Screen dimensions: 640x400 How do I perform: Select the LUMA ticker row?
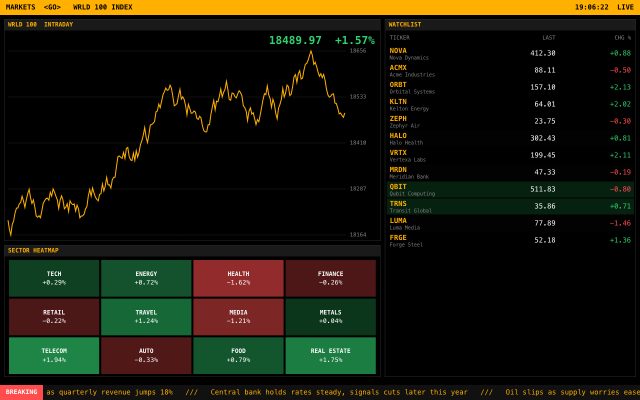pos(510,224)
